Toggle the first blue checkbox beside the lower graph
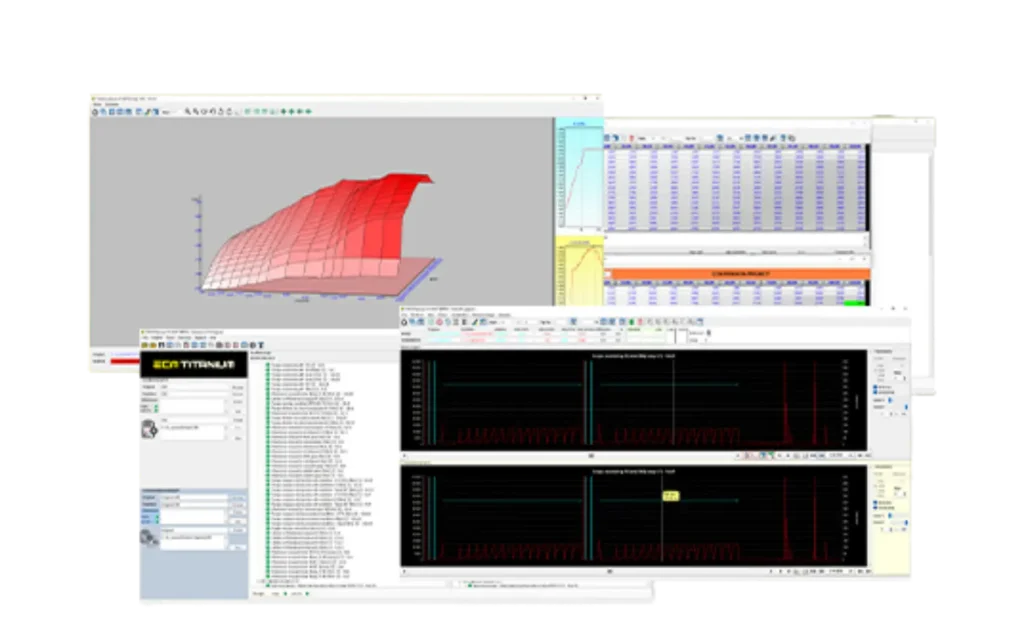 [876, 501]
